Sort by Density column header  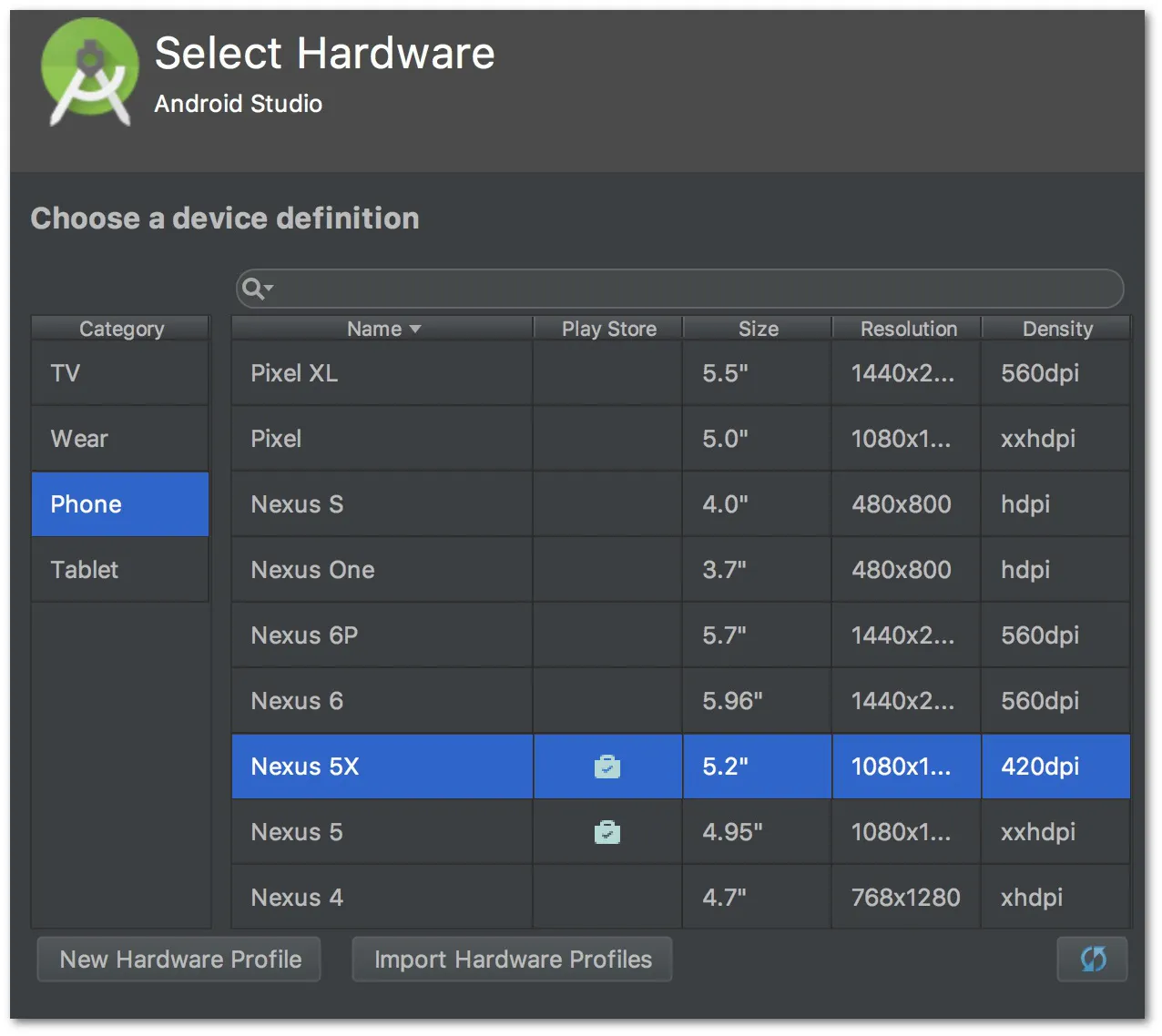pos(1056,329)
